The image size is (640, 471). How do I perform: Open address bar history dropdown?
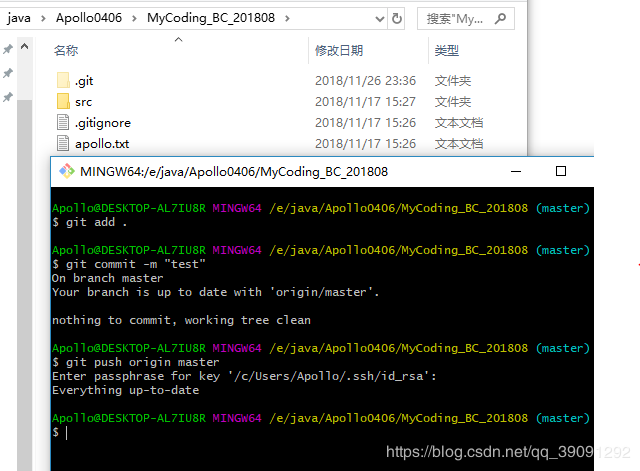coord(380,19)
